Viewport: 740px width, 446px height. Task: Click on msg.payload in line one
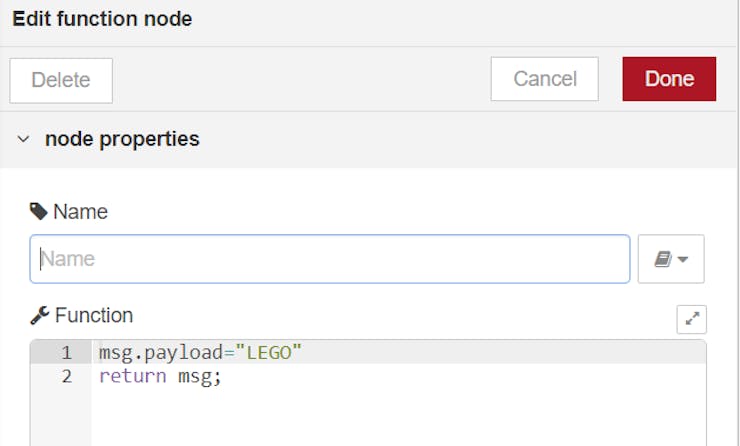(x=161, y=353)
